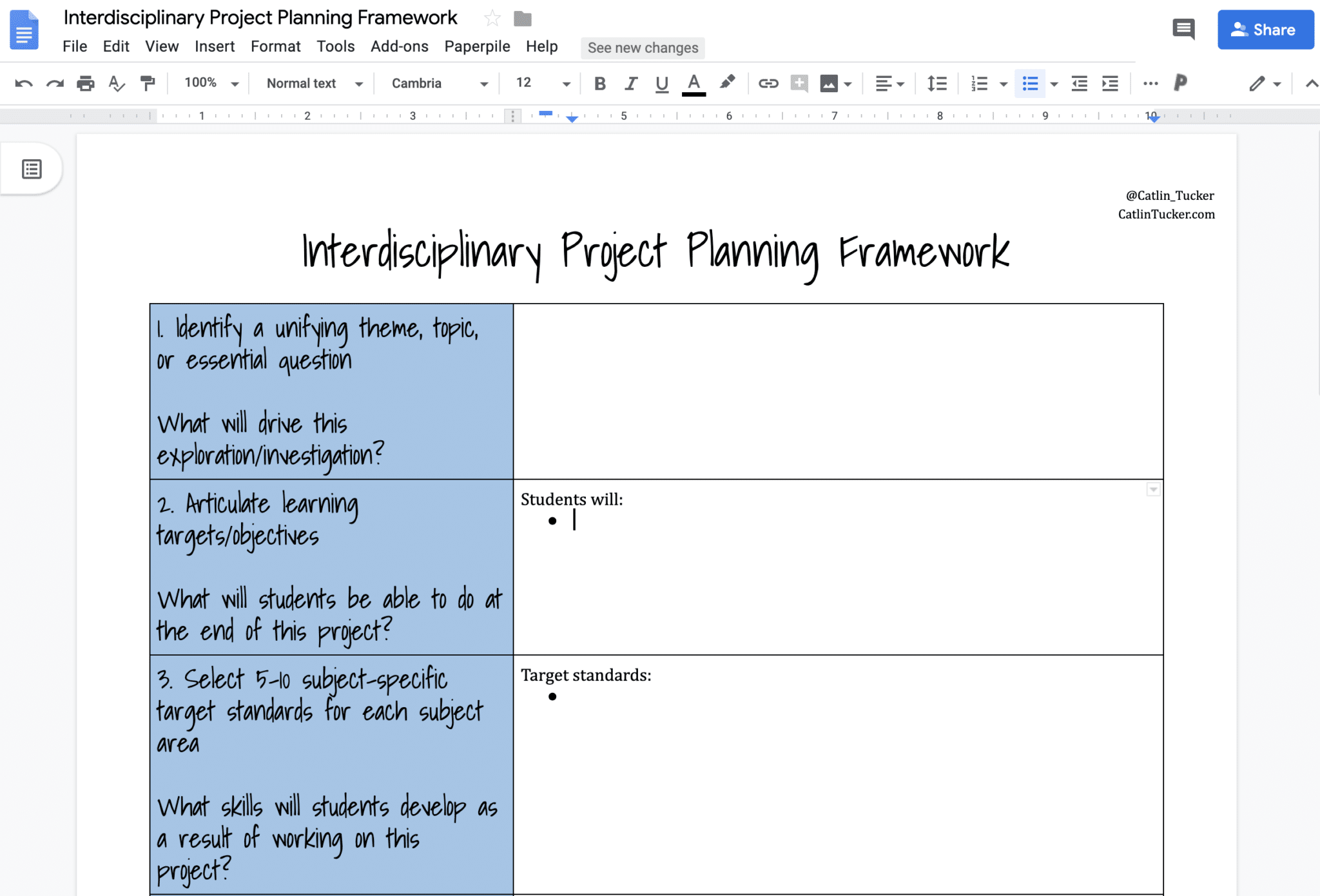Screen dimensions: 1320x896
Task: Add a comment
Action: 799,83
